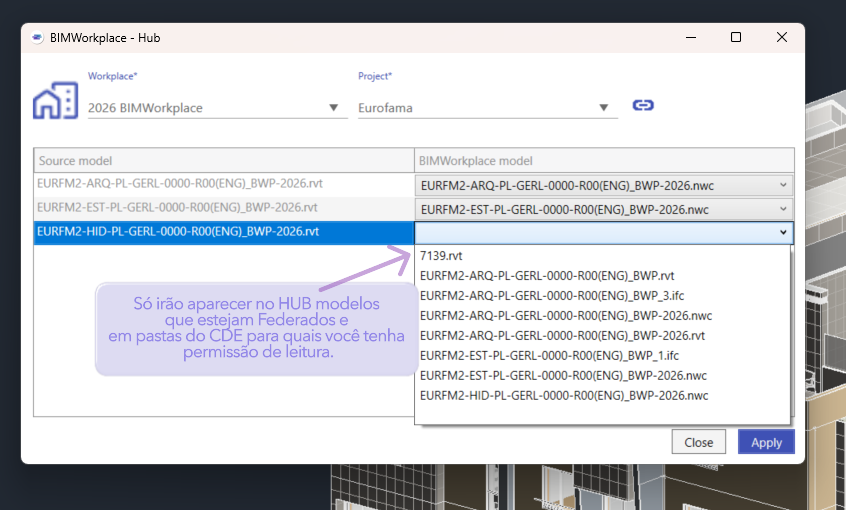This screenshot has width=846, height=510.
Task: Click the BIMWorkplace model column header
Action: tap(604, 160)
